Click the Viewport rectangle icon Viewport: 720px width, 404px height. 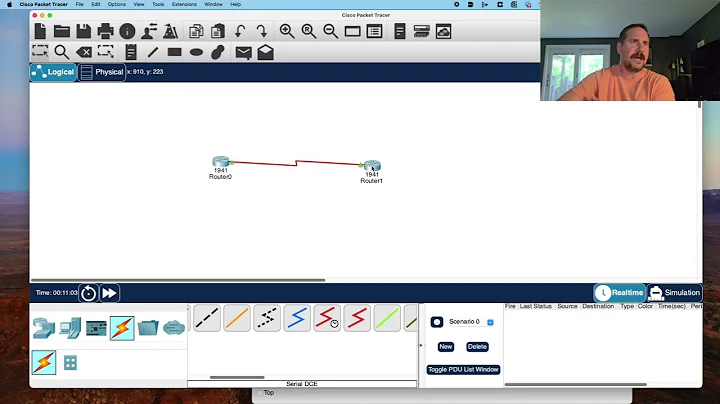pos(353,31)
